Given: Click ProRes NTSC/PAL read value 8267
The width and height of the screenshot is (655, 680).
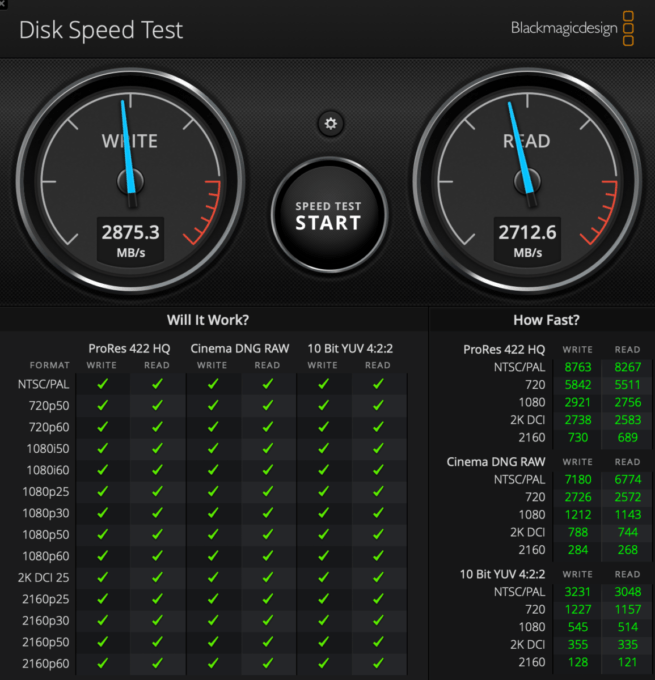Looking at the screenshot, I should click(x=628, y=367).
